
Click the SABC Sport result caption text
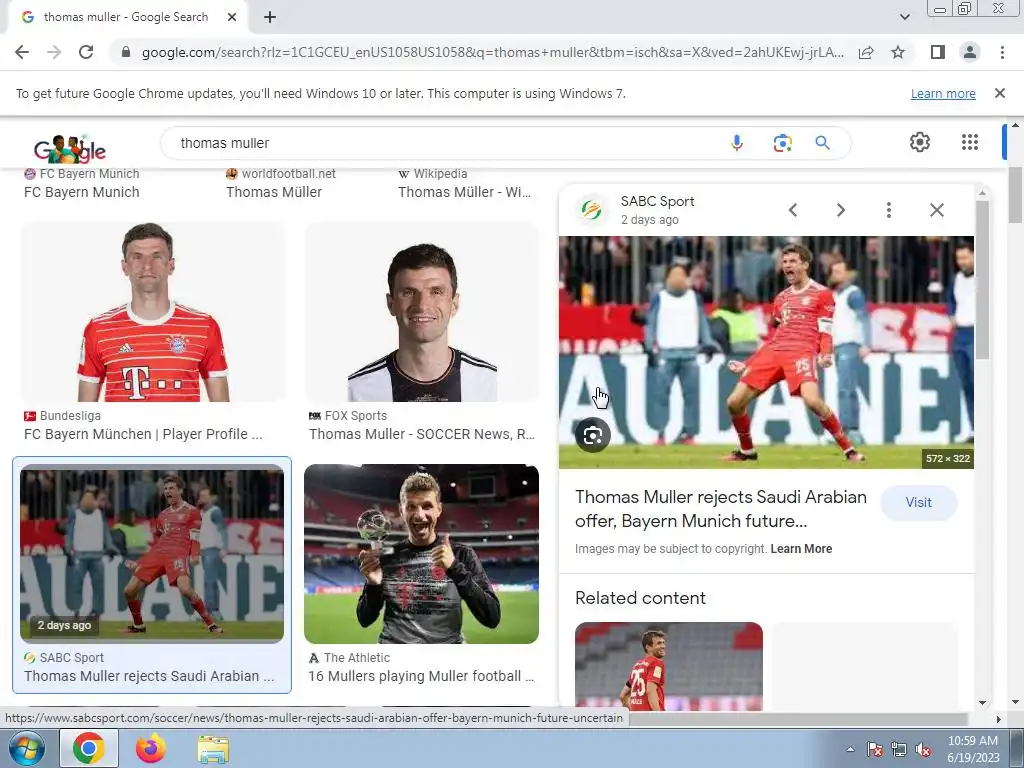(x=149, y=676)
